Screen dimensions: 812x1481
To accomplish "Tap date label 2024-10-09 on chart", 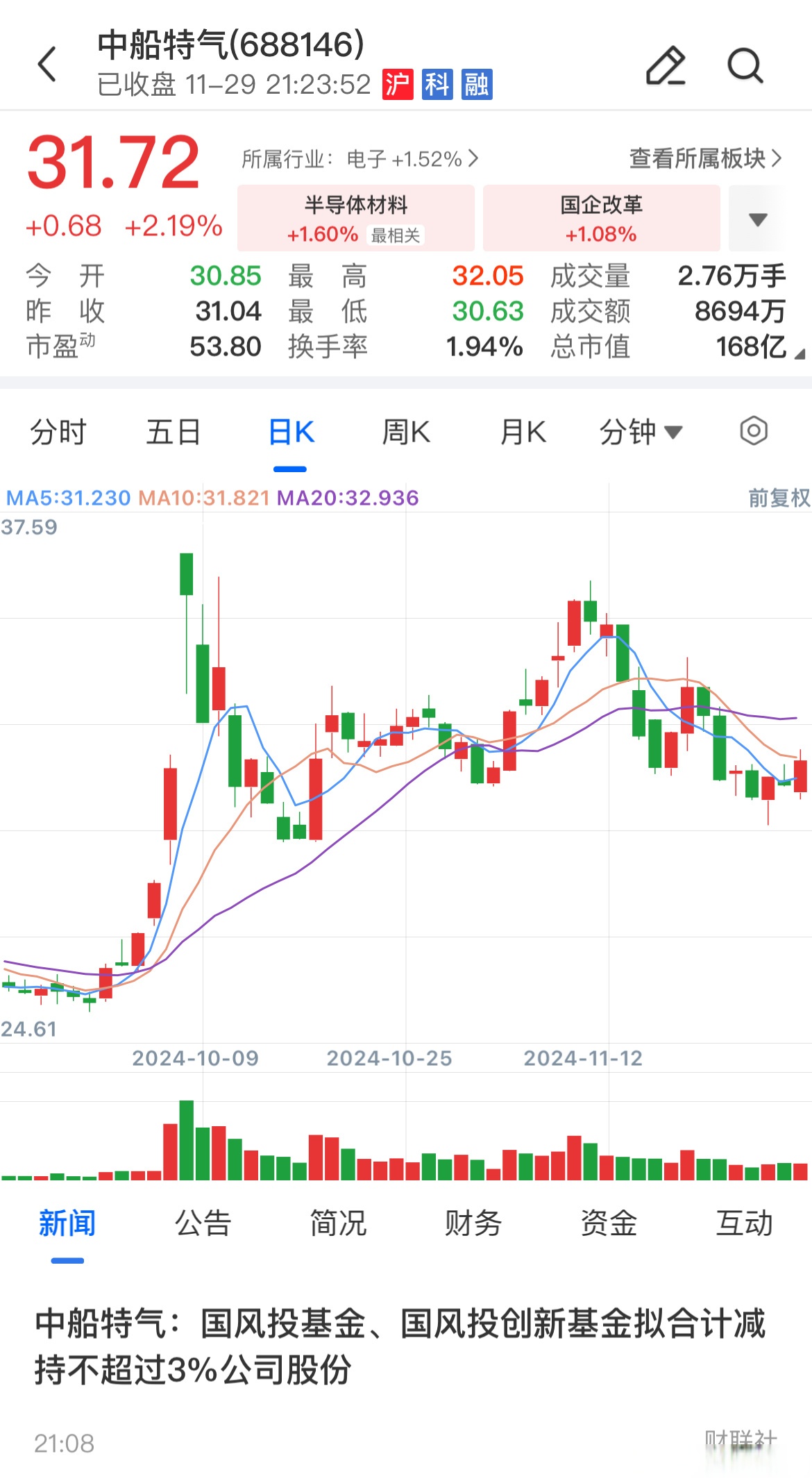I will (195, 1057).
